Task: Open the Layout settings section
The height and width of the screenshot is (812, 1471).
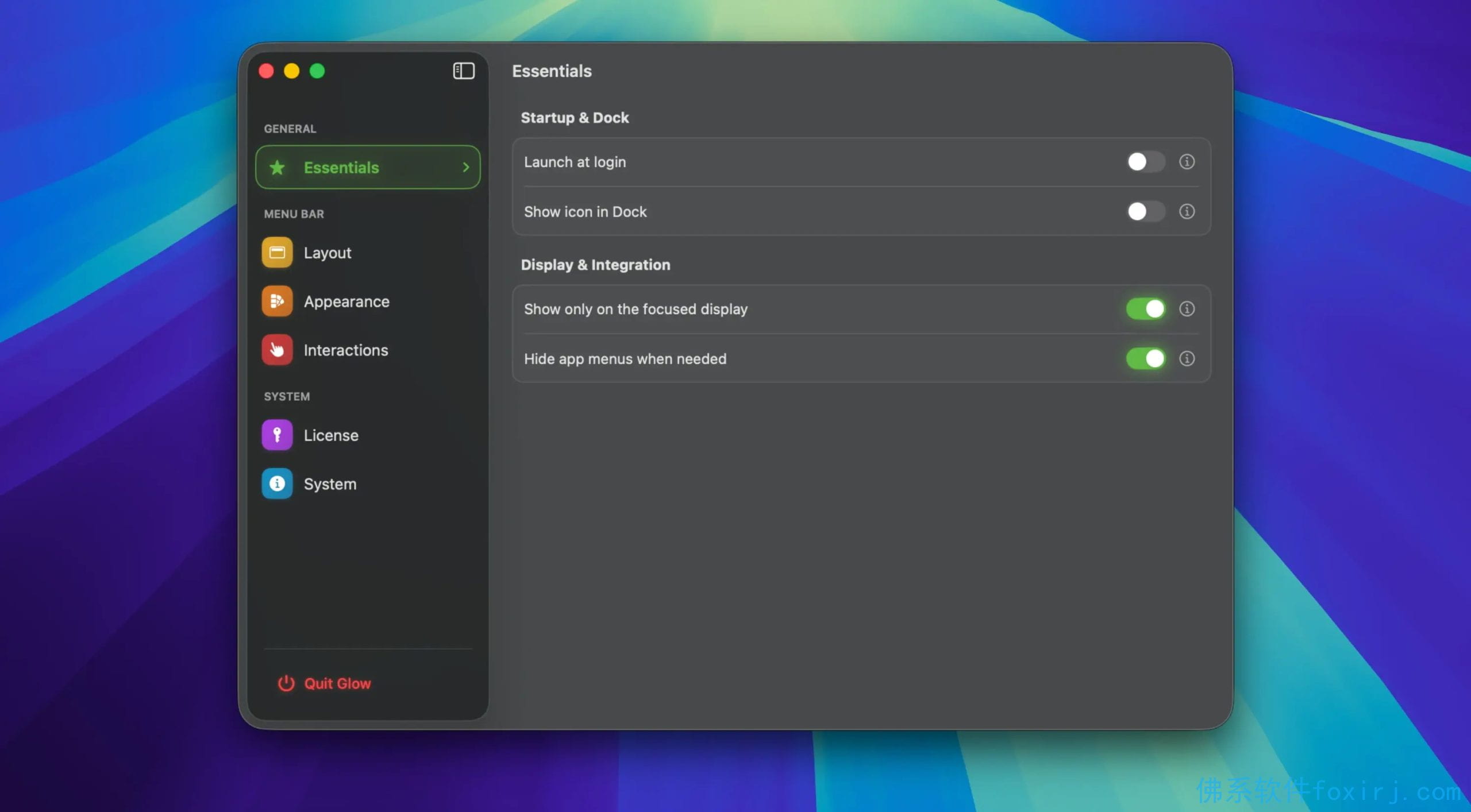Action: 368,252
